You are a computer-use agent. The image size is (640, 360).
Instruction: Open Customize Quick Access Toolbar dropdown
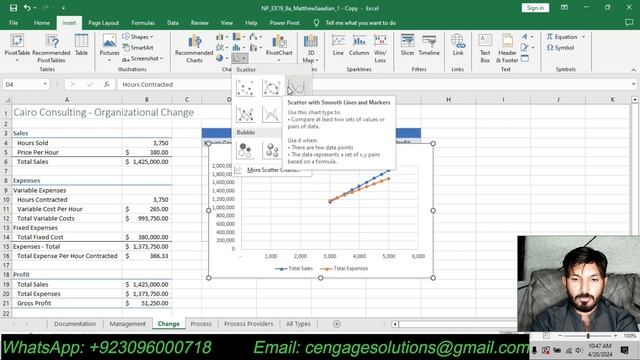pyautogui.click(x=63, y=8)
